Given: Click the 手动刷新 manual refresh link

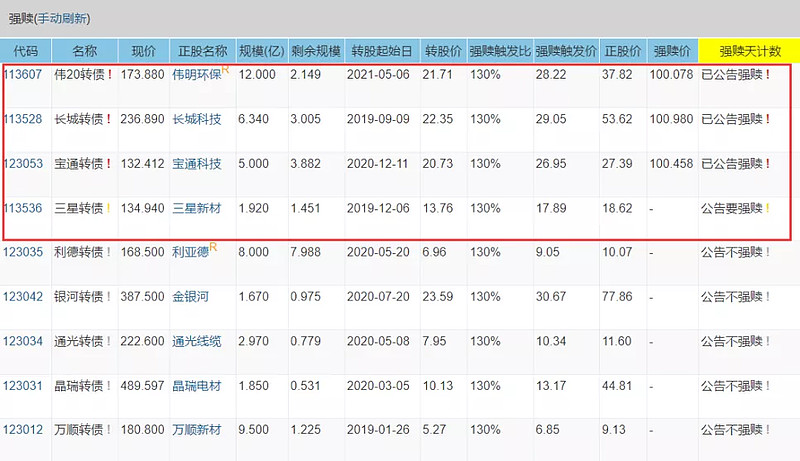Looking at the screenshot, I should click(62, 19).
